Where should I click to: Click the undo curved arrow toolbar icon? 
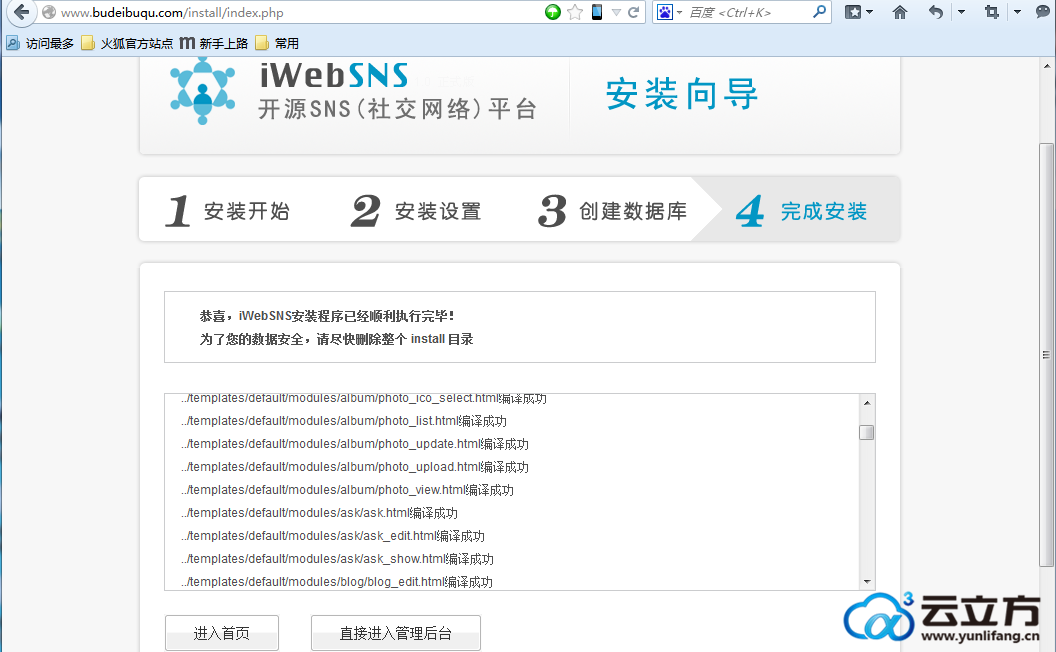(x=935, y=12)
